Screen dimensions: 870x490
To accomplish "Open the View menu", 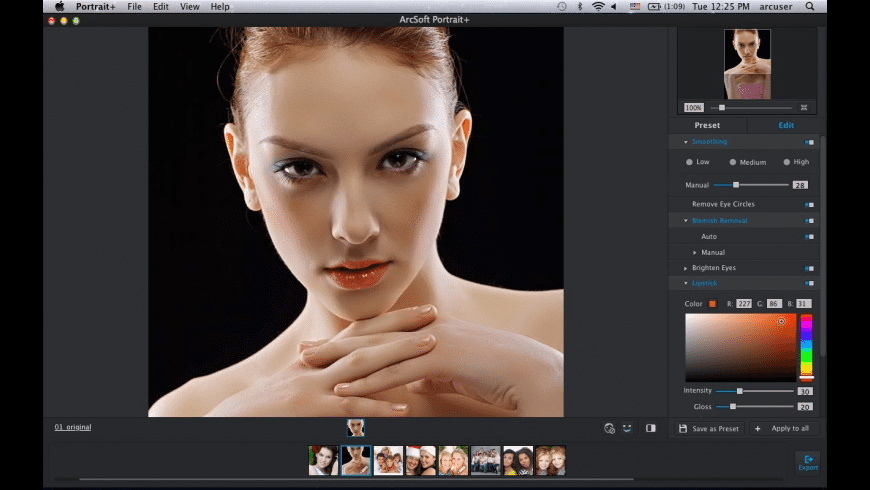I will pos(188,7).
